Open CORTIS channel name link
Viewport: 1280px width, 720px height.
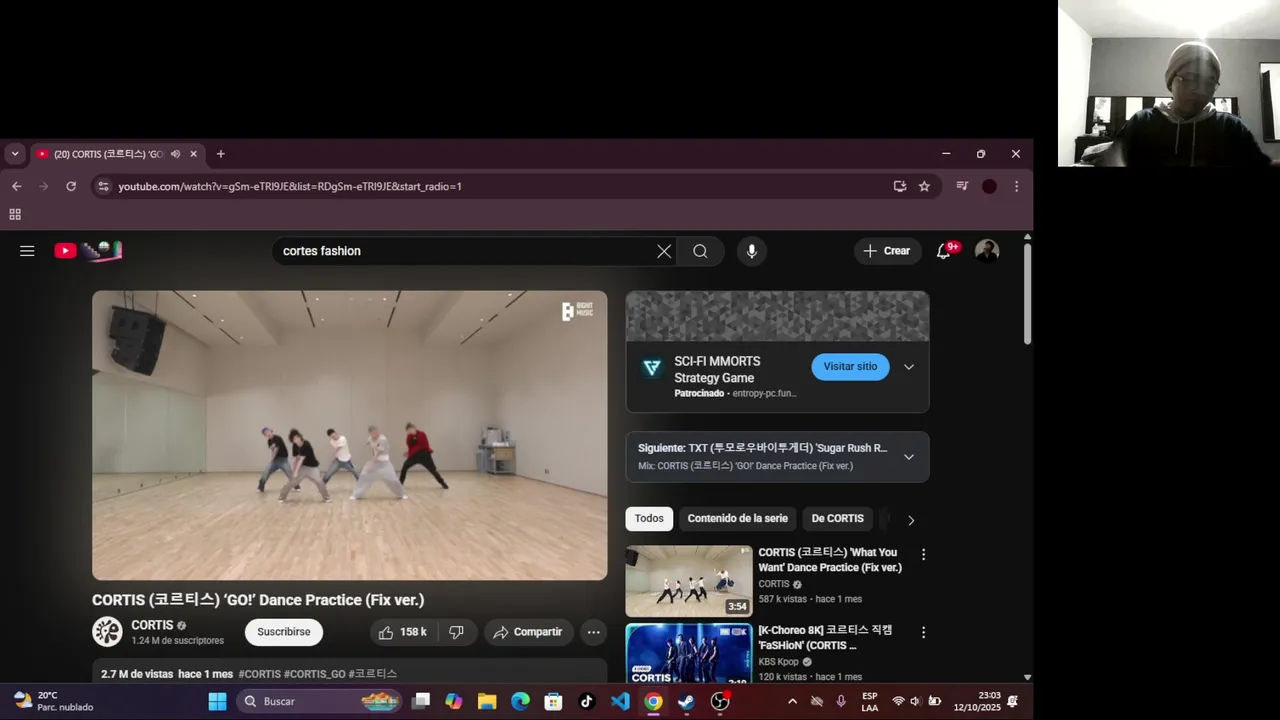coord(152,625)
